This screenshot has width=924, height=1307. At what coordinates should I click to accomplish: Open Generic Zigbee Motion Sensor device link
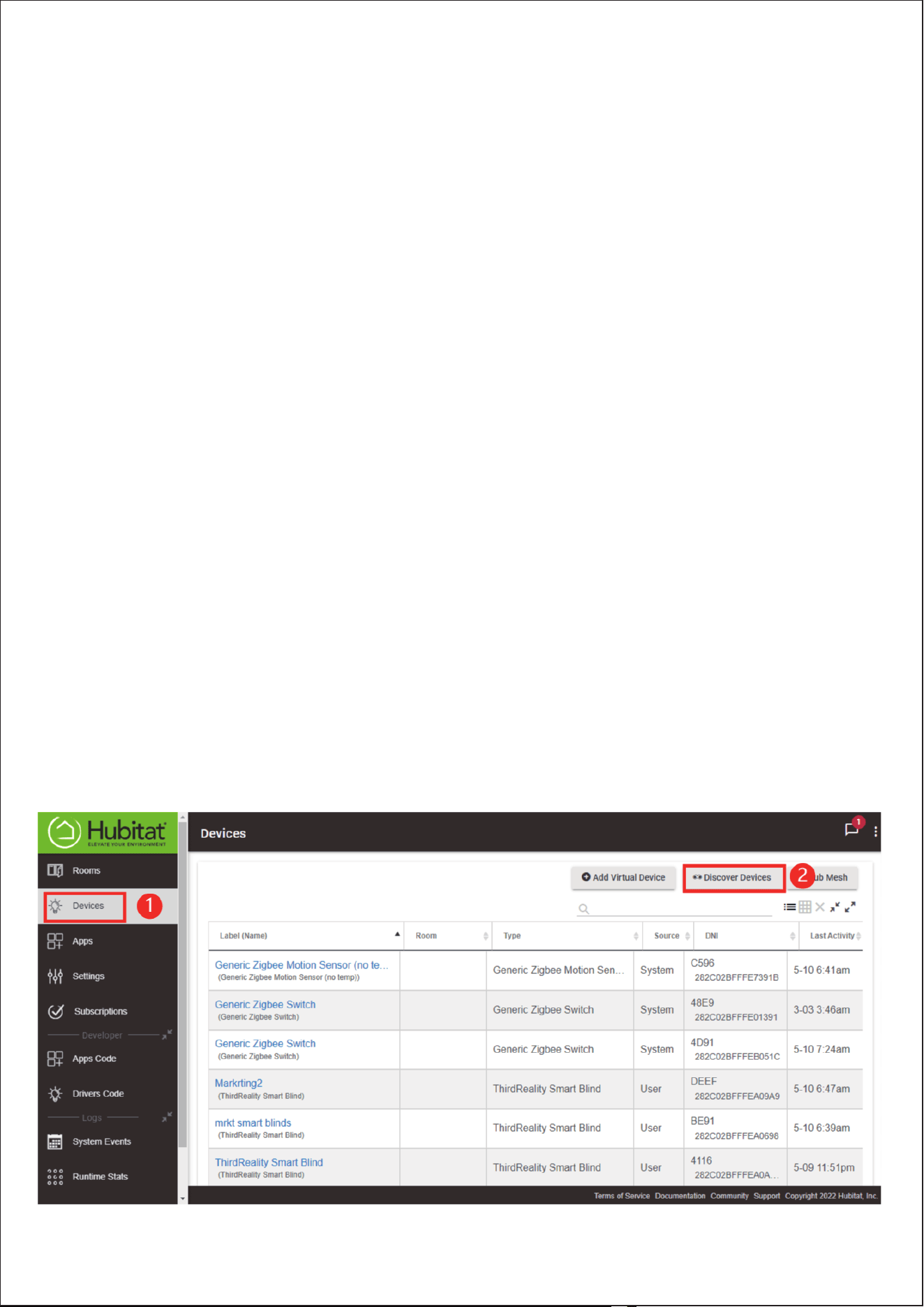[301, 965]
